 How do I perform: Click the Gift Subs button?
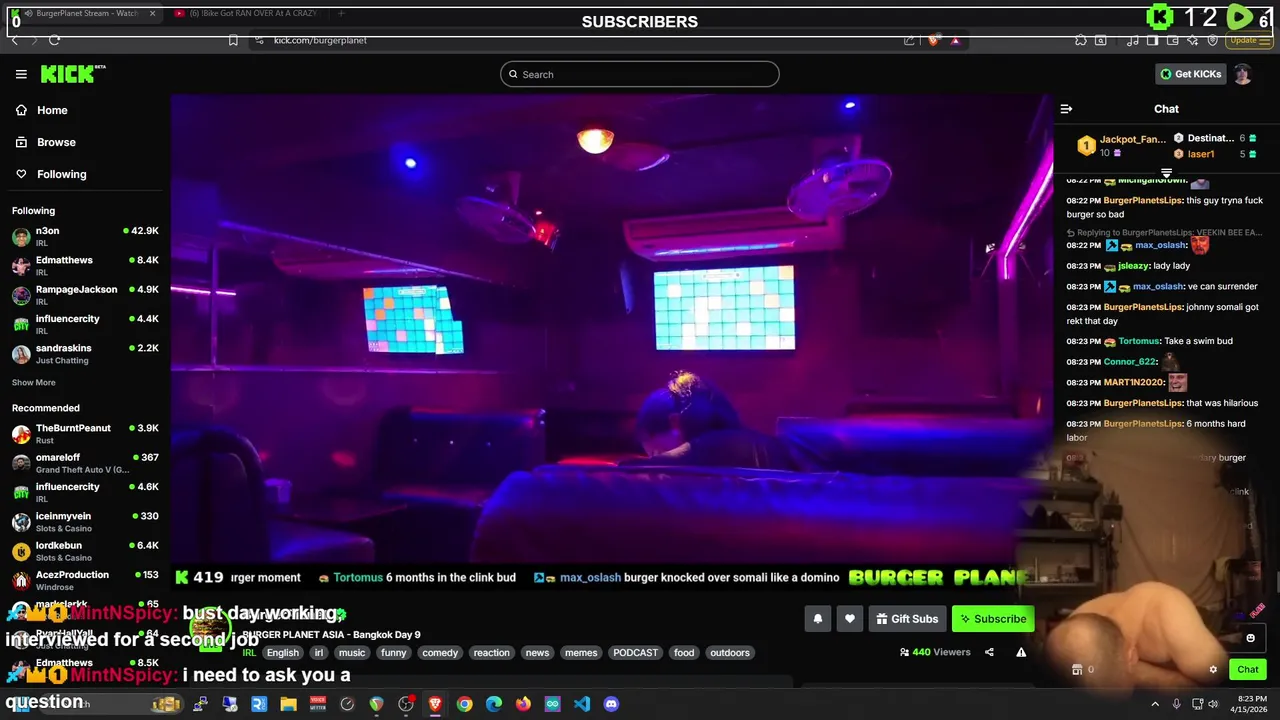click(x=907, y=619)
